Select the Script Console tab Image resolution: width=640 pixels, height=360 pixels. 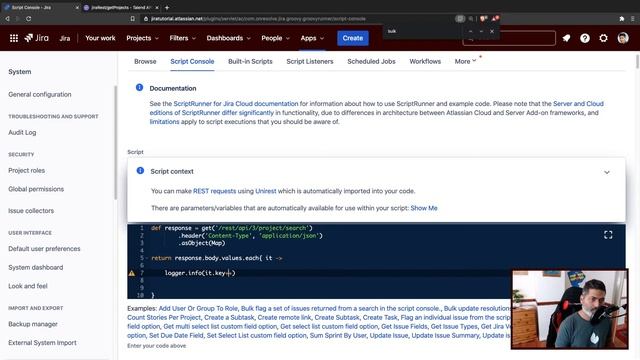tap(192, 61)
